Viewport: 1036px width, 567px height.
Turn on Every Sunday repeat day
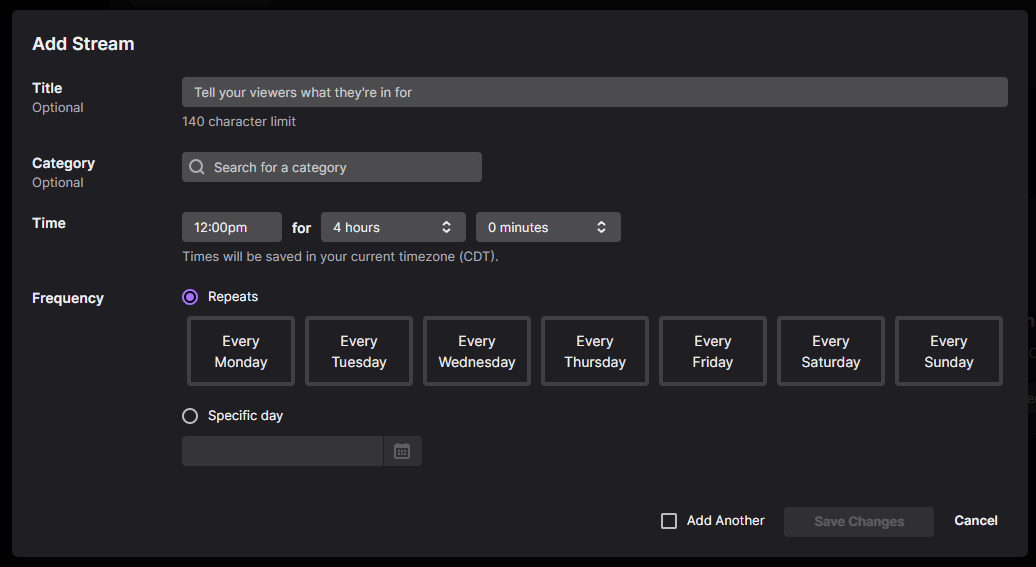coord(949,351)
